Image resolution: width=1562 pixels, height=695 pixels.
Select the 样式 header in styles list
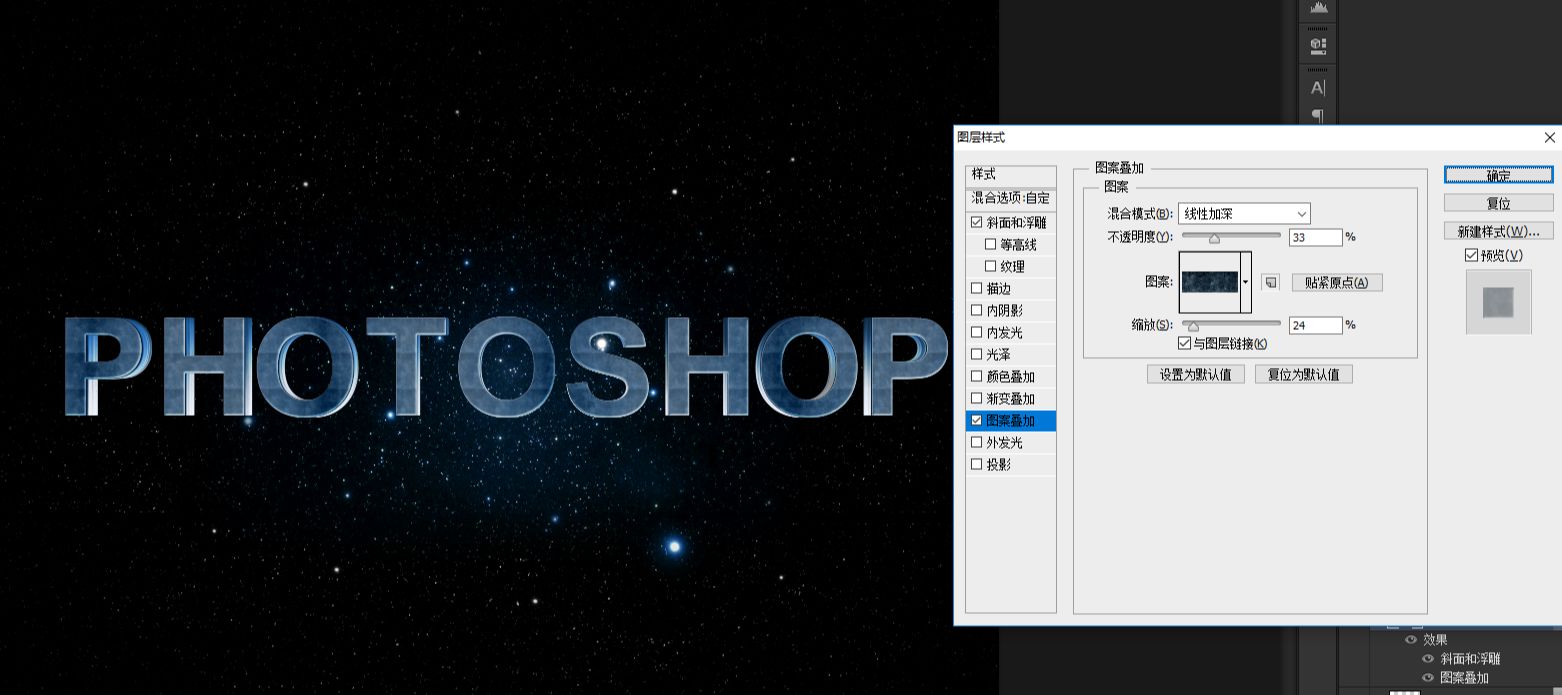[x=1011, y=175]
